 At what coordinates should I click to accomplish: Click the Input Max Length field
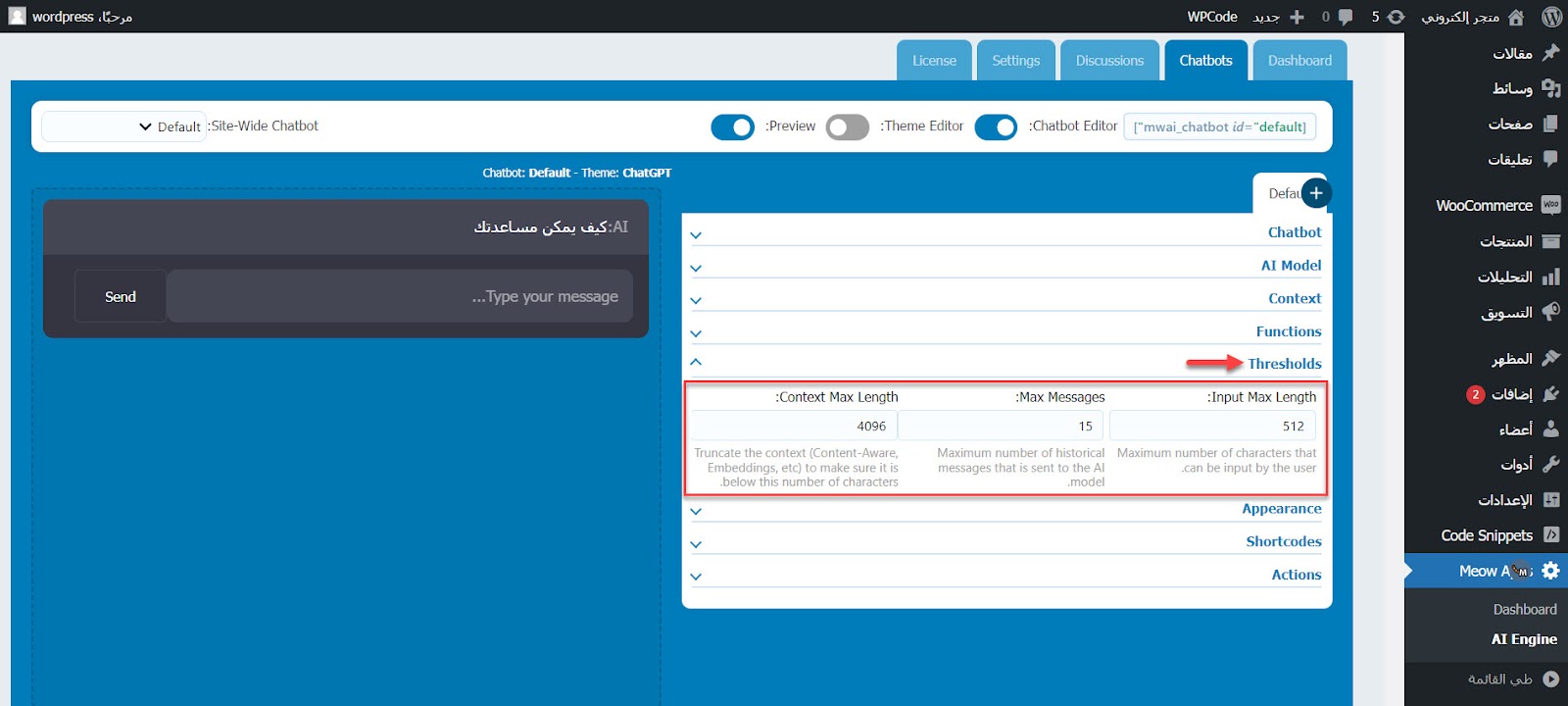[1212, 426]
